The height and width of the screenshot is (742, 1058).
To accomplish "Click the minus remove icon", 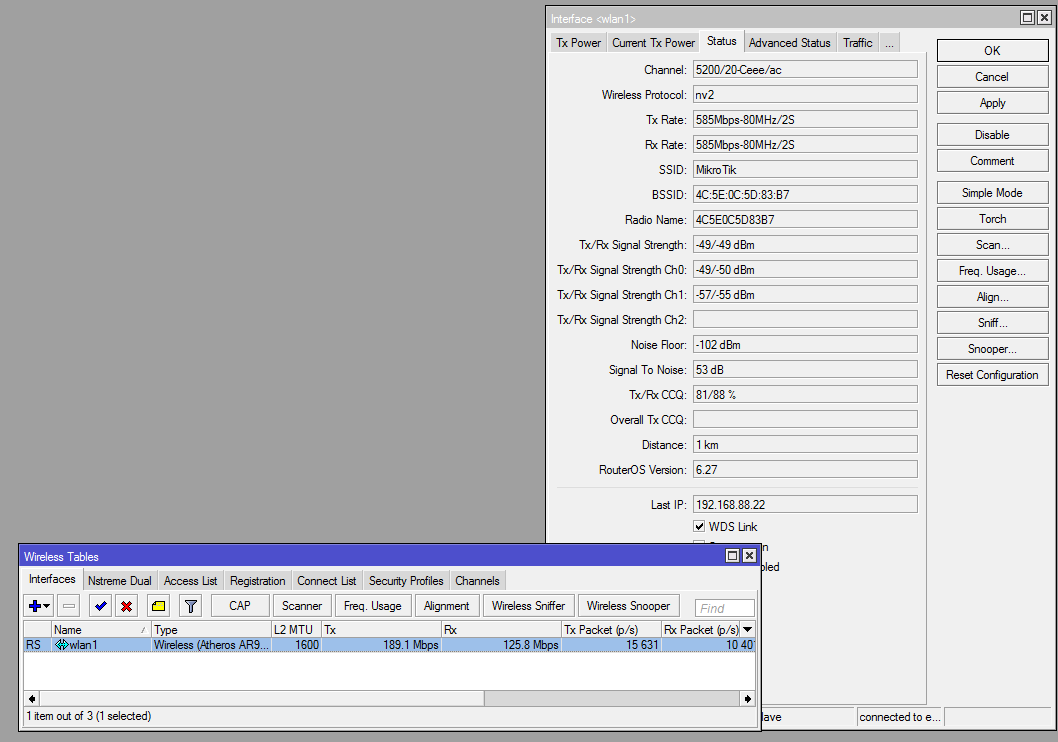I will point(69,606).
